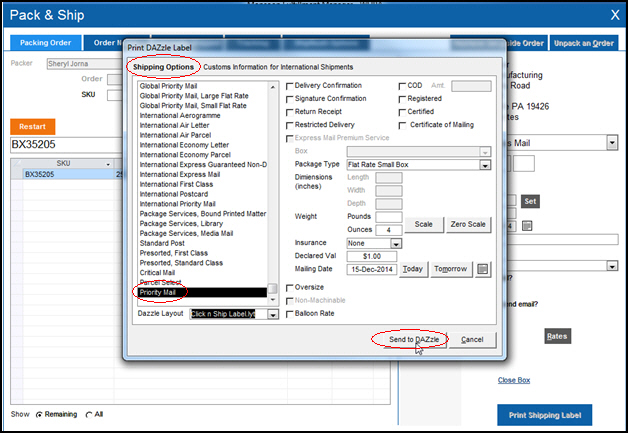The height and width of the screenshot is (433, 628).
Task: Open Customs Information for International Shipments tab
Action: (278, 67)
